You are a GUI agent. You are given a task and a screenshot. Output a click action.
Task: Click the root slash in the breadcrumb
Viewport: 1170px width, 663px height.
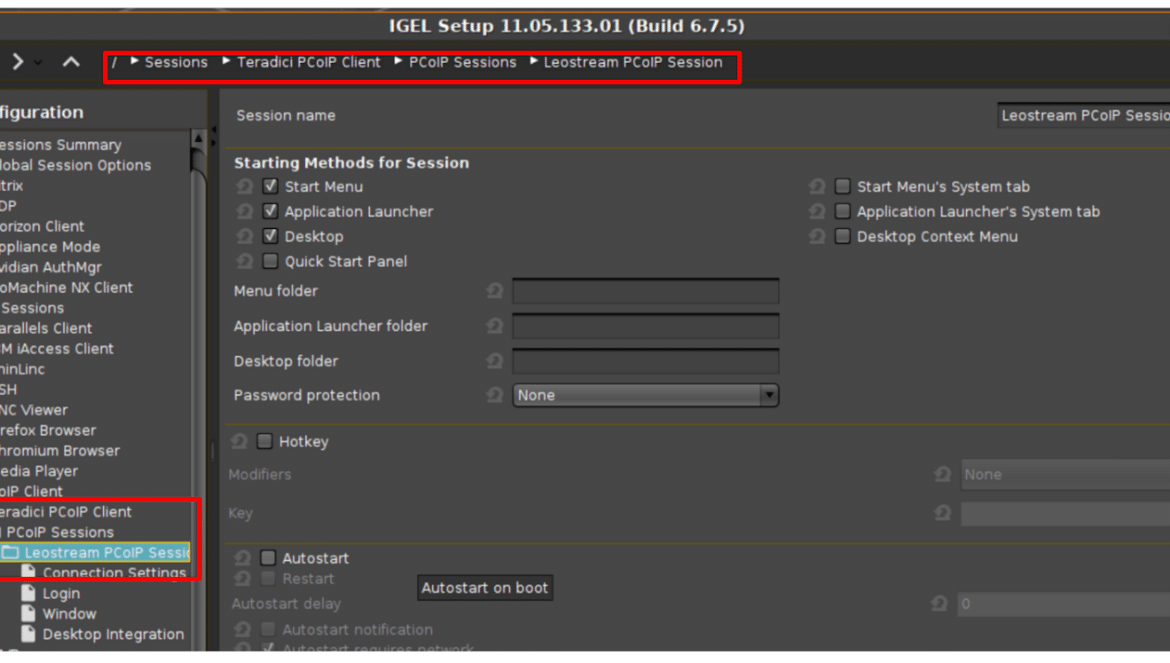(114, 62)
